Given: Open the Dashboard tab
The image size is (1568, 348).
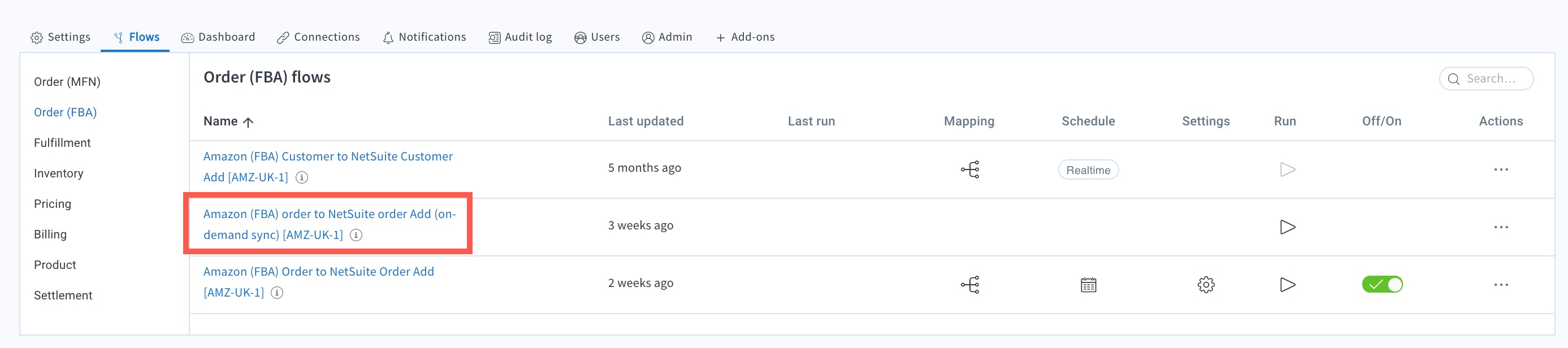Looking at the screenshot, I should point(218,37).
